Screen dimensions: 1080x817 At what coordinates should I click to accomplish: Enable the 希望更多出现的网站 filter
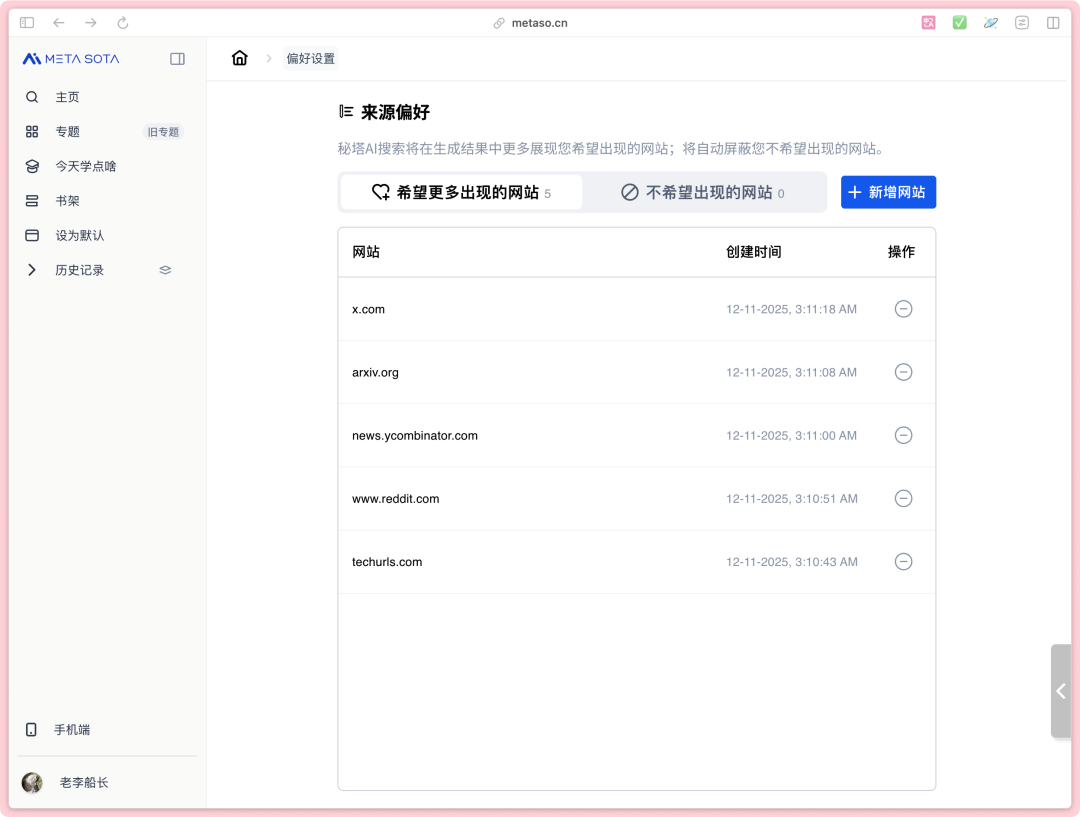461,192
